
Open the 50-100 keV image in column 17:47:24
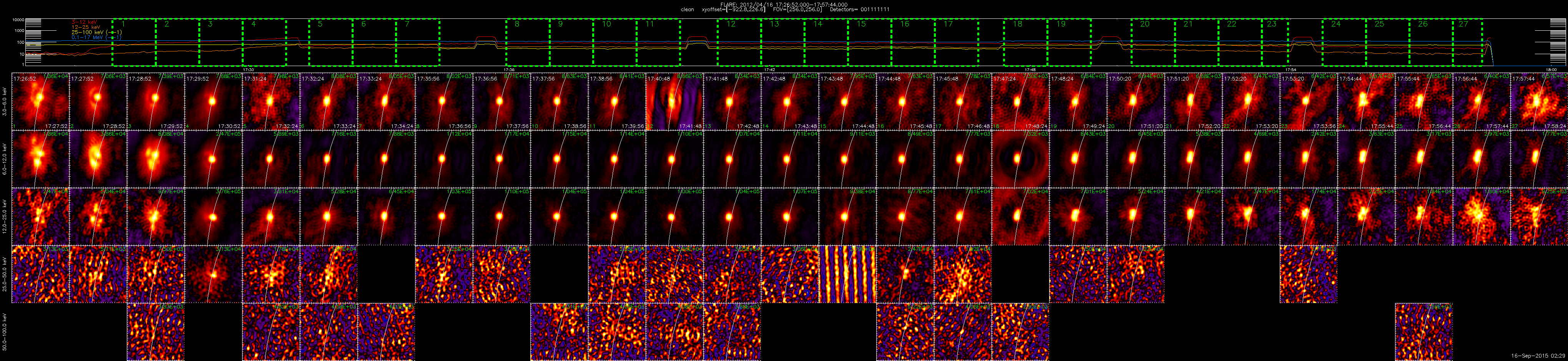tap(1020, 332)
